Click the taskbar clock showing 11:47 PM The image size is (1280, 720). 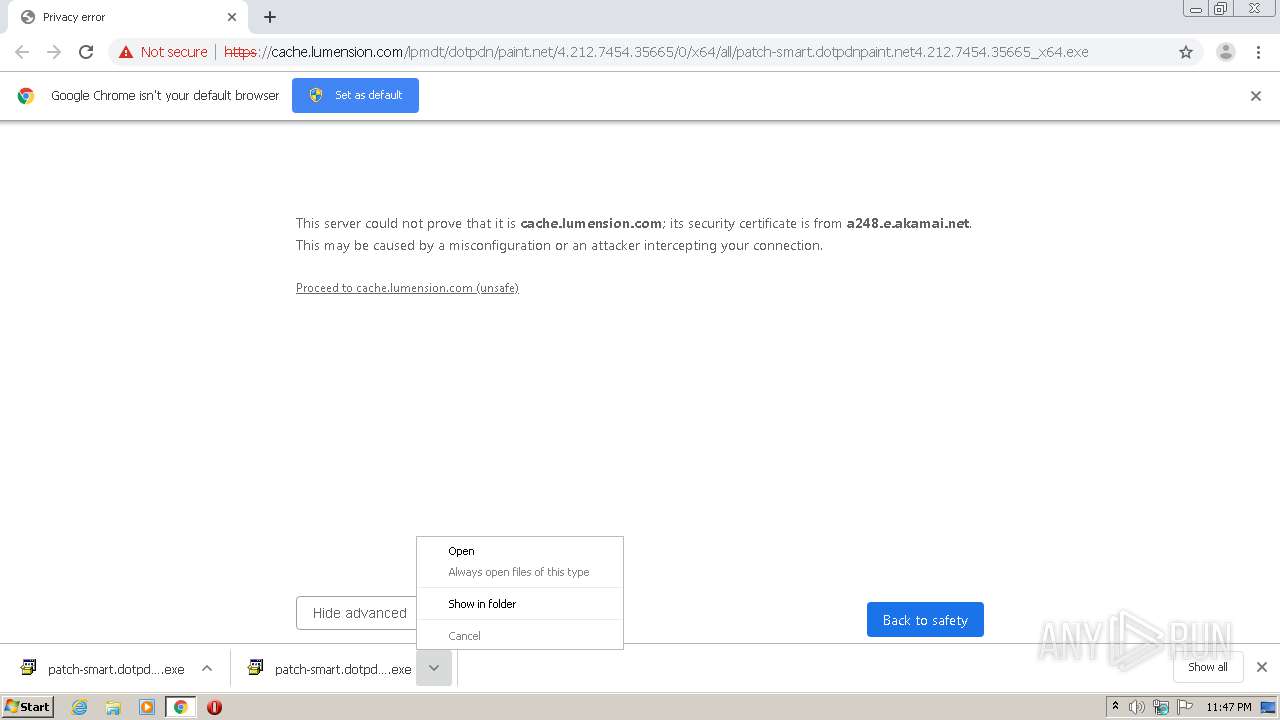tap(1229, 707)
